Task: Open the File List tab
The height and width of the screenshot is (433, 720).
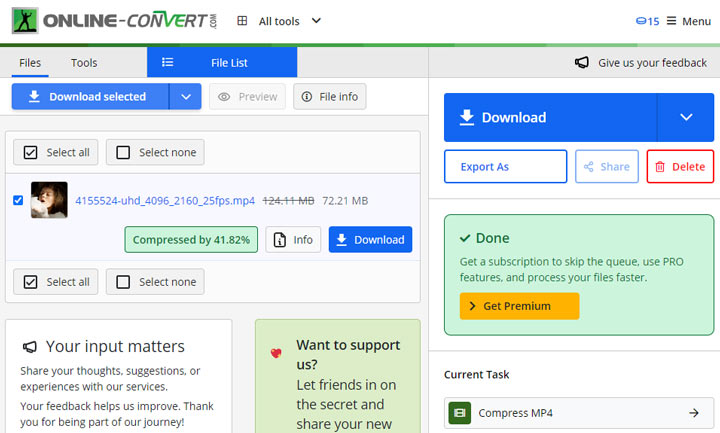Action: (222, 62)
